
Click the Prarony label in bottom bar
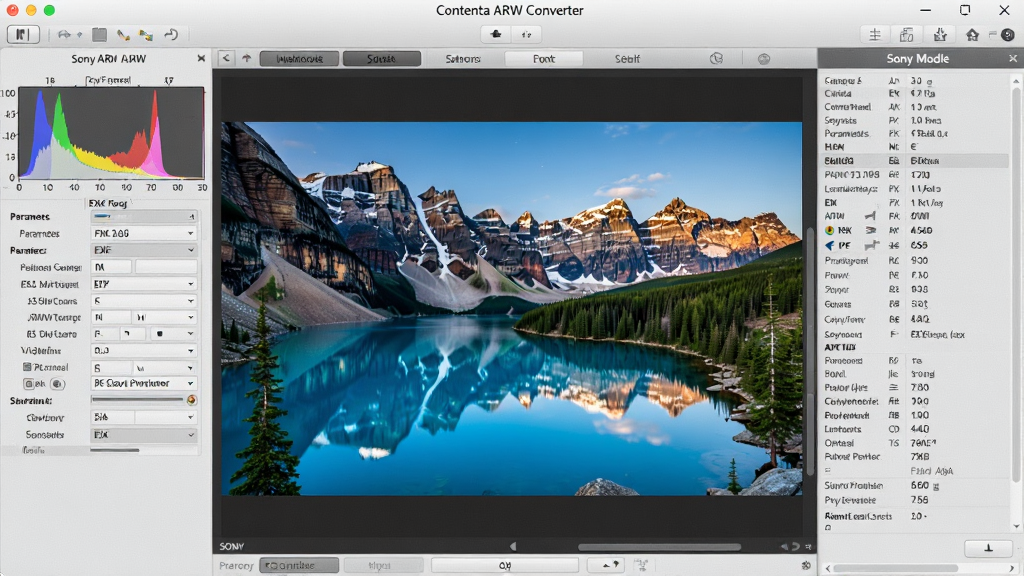(x=236, y=566)
